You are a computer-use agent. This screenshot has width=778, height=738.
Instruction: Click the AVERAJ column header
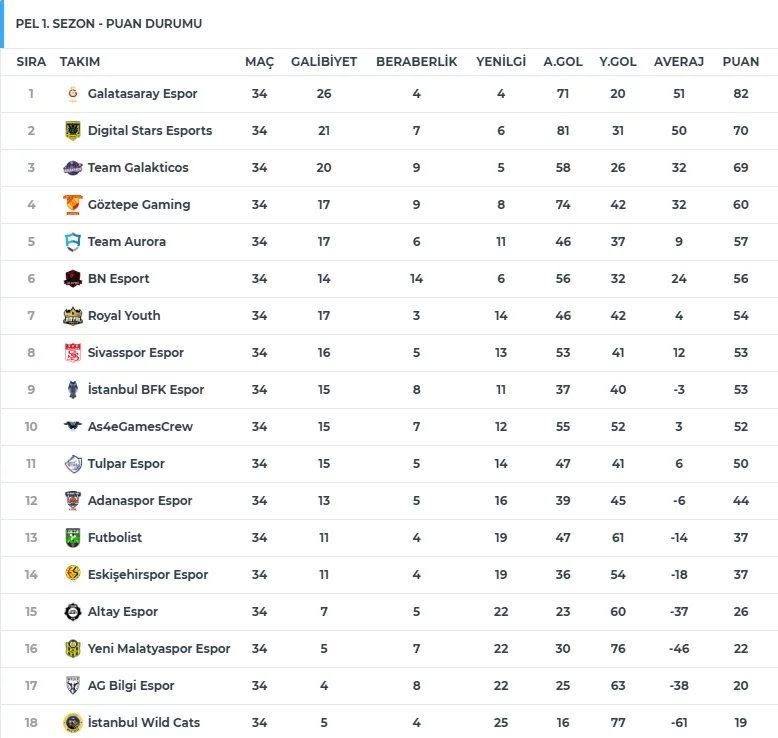[679, 62]
